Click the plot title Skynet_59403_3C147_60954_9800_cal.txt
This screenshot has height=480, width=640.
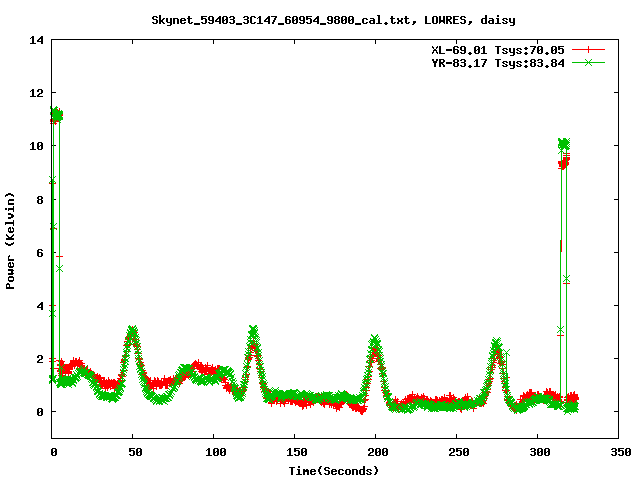point(333,20)
